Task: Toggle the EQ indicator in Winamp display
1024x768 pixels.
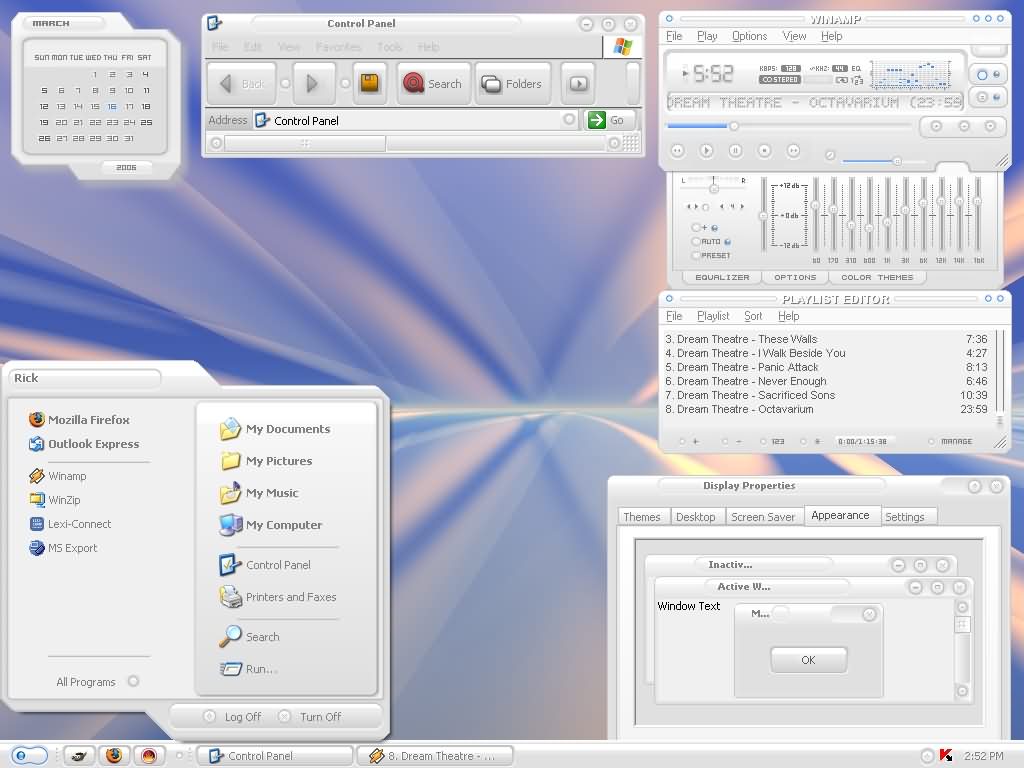Action: pos(856,68)
